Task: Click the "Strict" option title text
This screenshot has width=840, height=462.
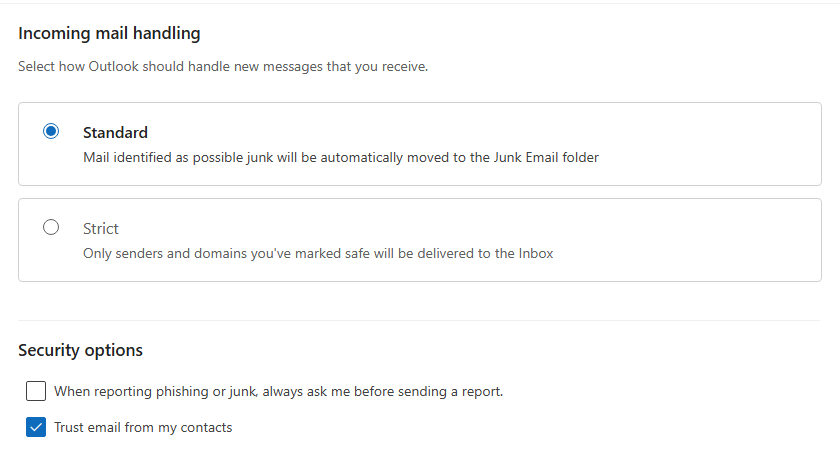Action: coord(101,228)
